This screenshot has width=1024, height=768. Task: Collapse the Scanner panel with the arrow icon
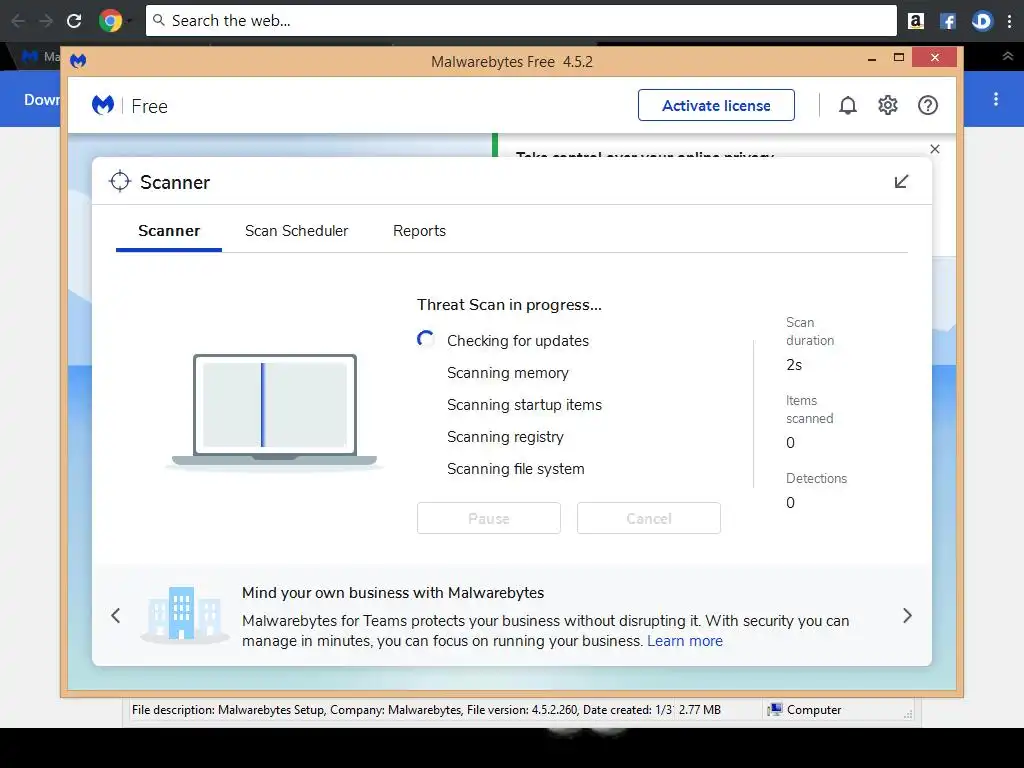tap(901, 182)
